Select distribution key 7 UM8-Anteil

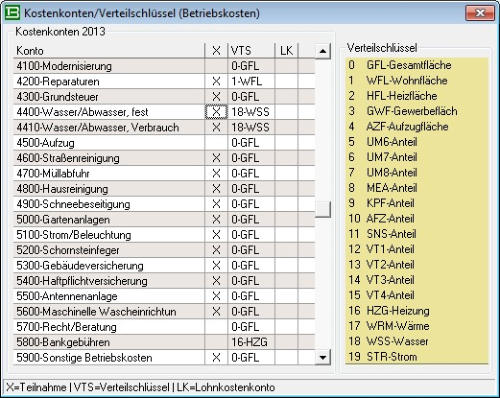pos(417,172)
